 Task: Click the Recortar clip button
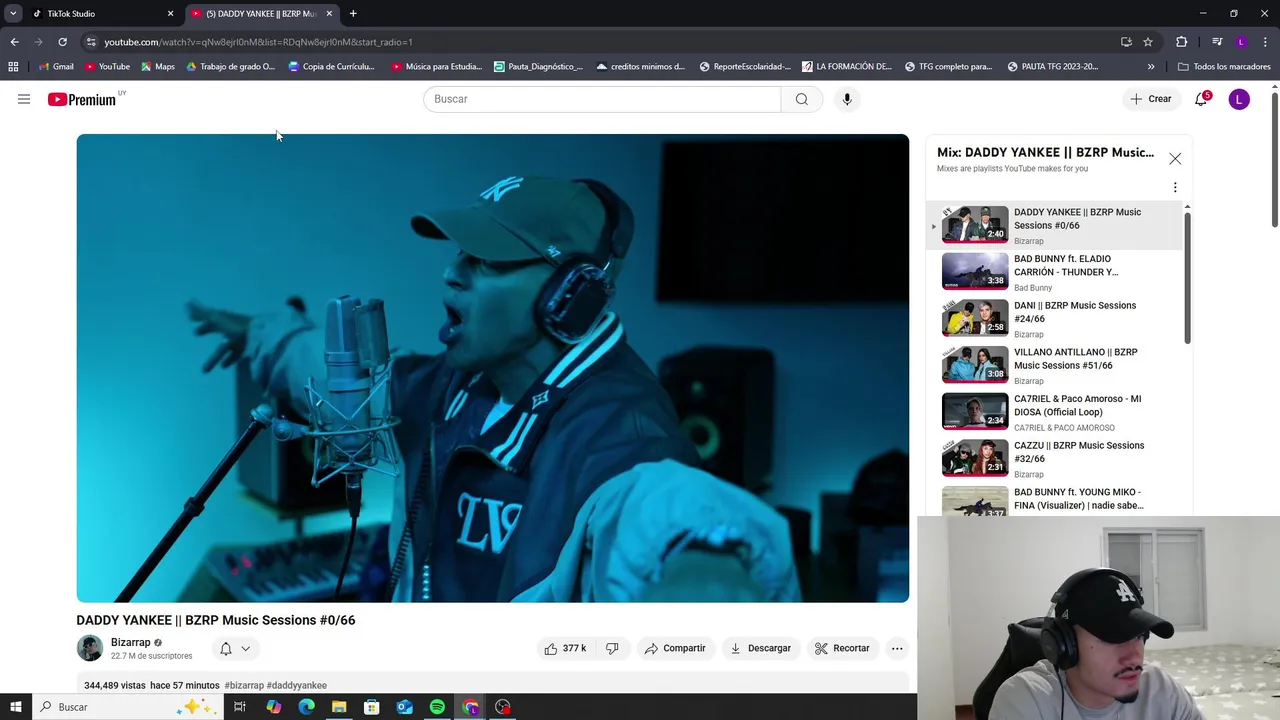point(842,648)
